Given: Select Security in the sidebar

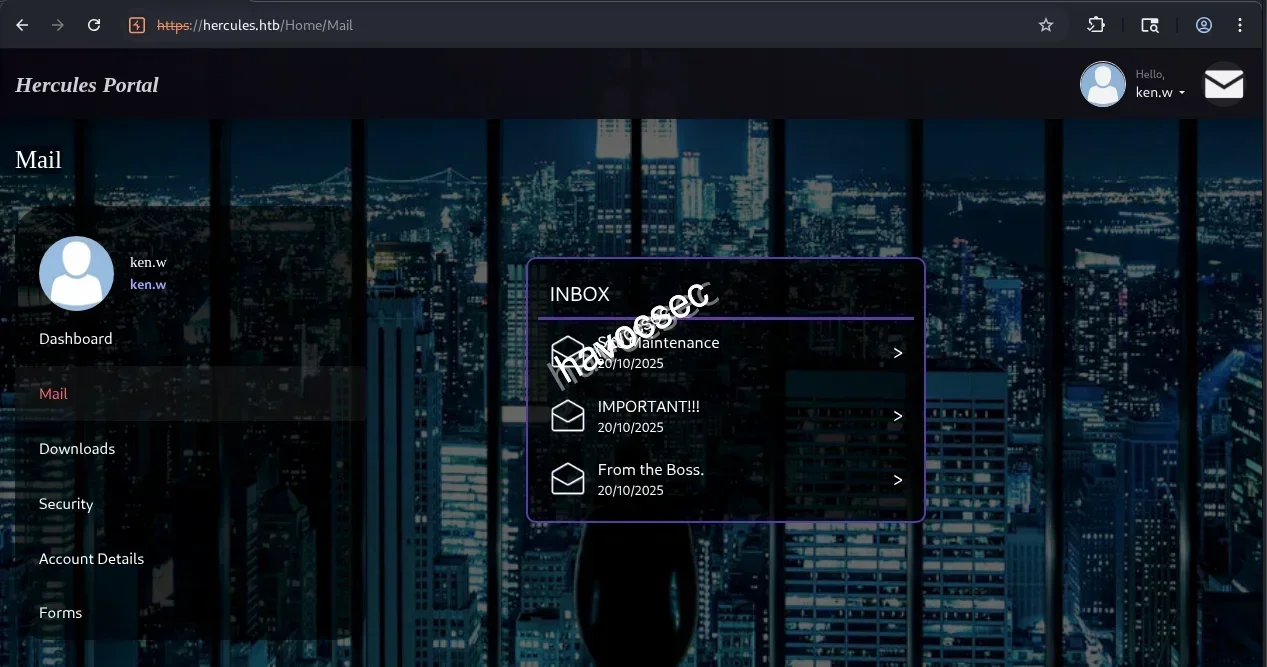Looking at the screenshot, I should (x=66, y=504).
